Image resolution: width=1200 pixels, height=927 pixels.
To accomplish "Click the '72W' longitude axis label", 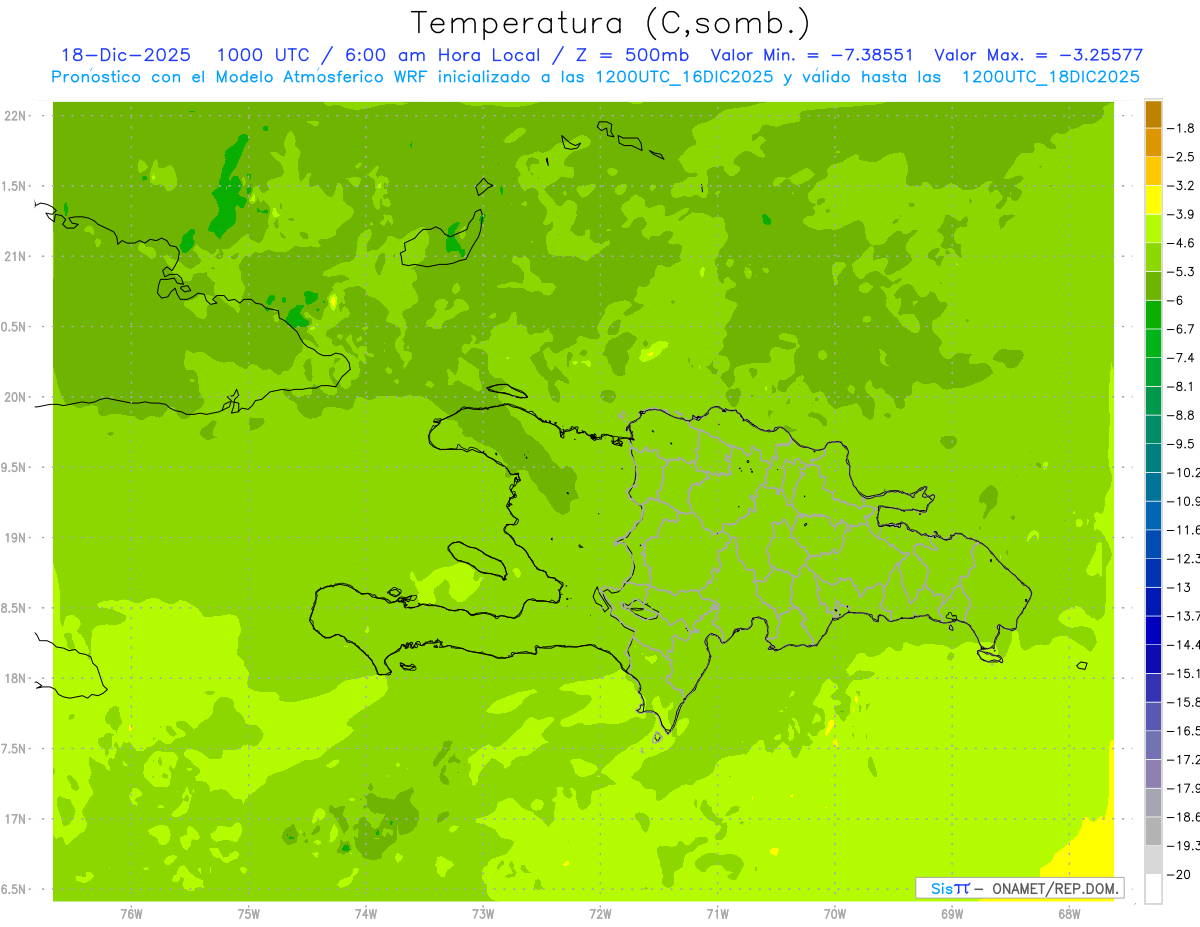I will point(600,913).
